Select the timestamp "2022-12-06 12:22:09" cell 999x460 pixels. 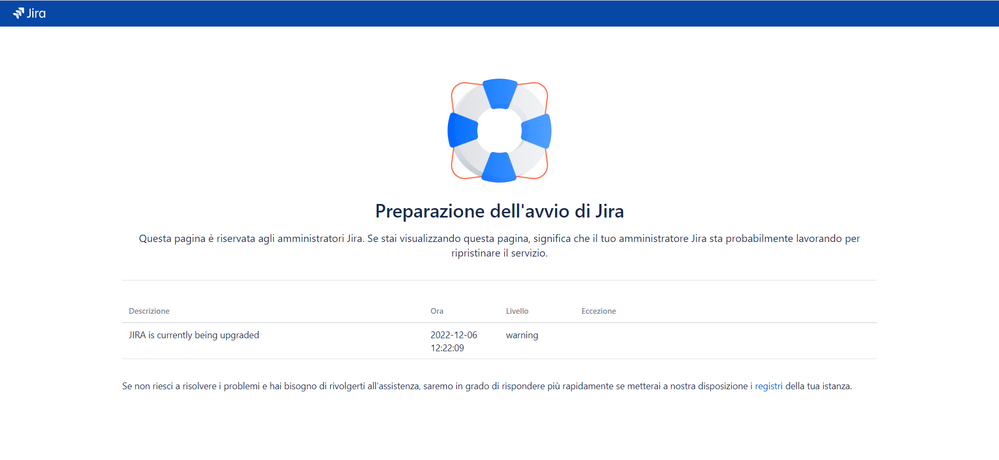454,341
